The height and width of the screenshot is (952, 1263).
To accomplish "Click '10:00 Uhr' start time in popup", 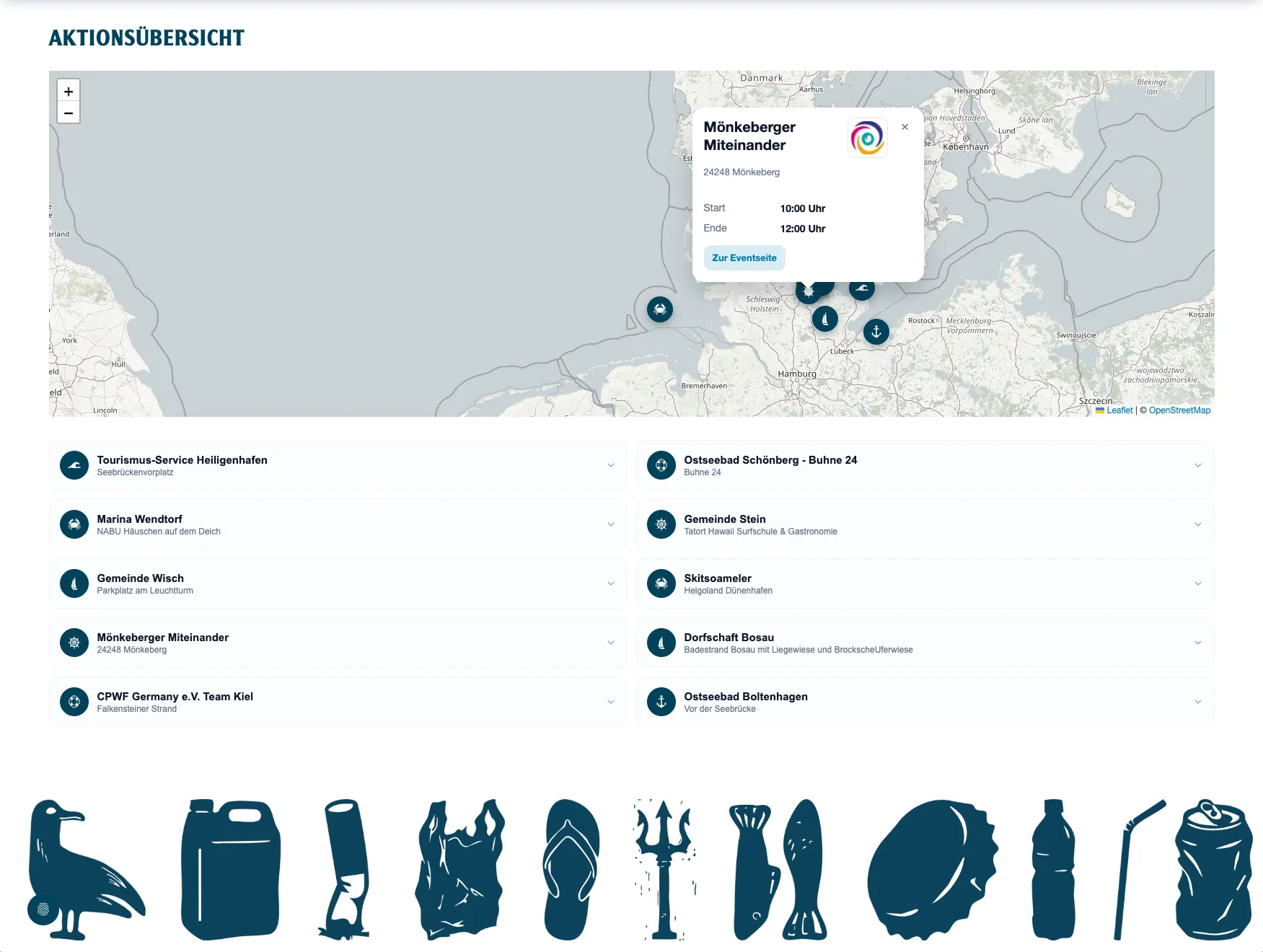I will tap(802, 208).
